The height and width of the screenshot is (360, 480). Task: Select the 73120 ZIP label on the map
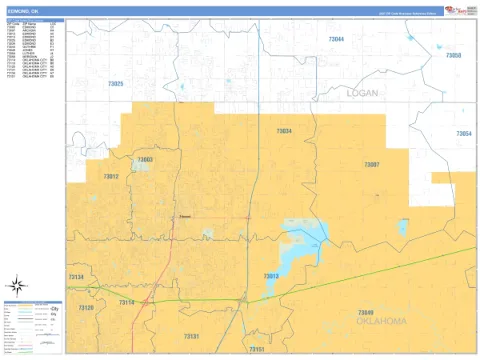point(86,308)
